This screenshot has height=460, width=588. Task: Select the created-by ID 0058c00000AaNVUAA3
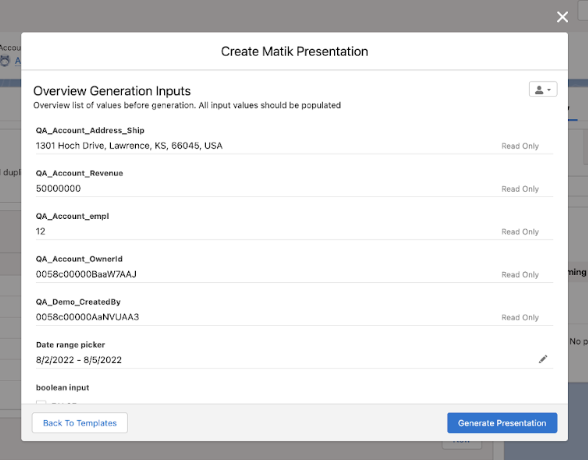[87, 317]
